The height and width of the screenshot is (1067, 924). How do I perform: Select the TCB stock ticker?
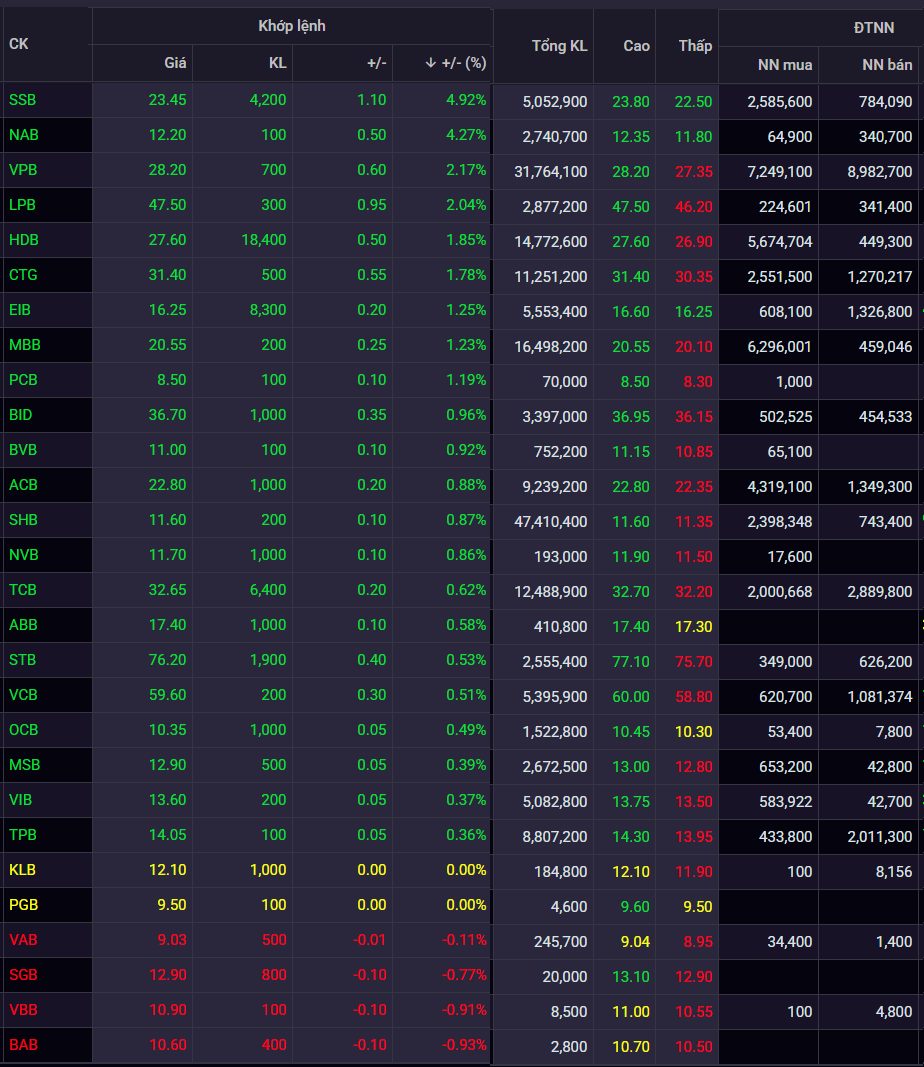point(22,590)
